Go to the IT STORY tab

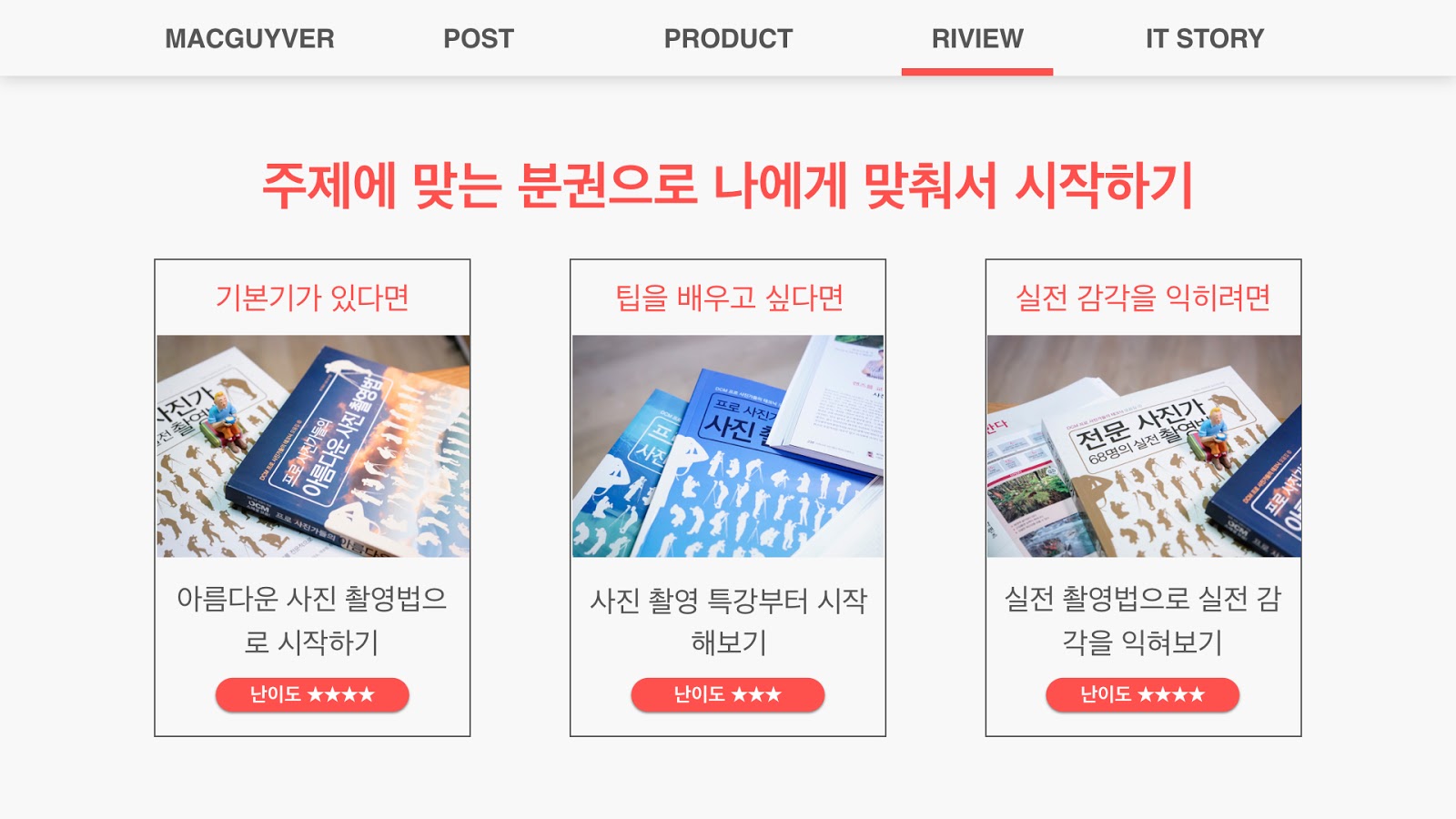point(1205,38)
